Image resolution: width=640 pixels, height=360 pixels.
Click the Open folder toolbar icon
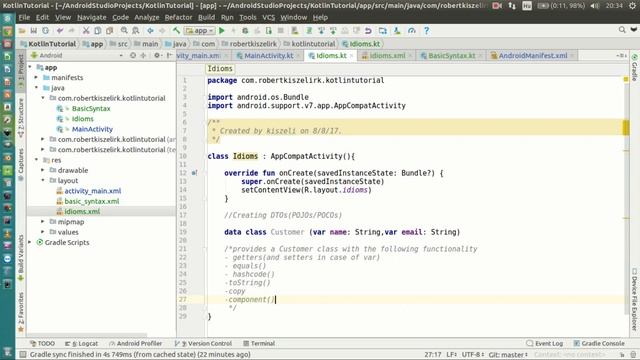click(x=22, y=31)
